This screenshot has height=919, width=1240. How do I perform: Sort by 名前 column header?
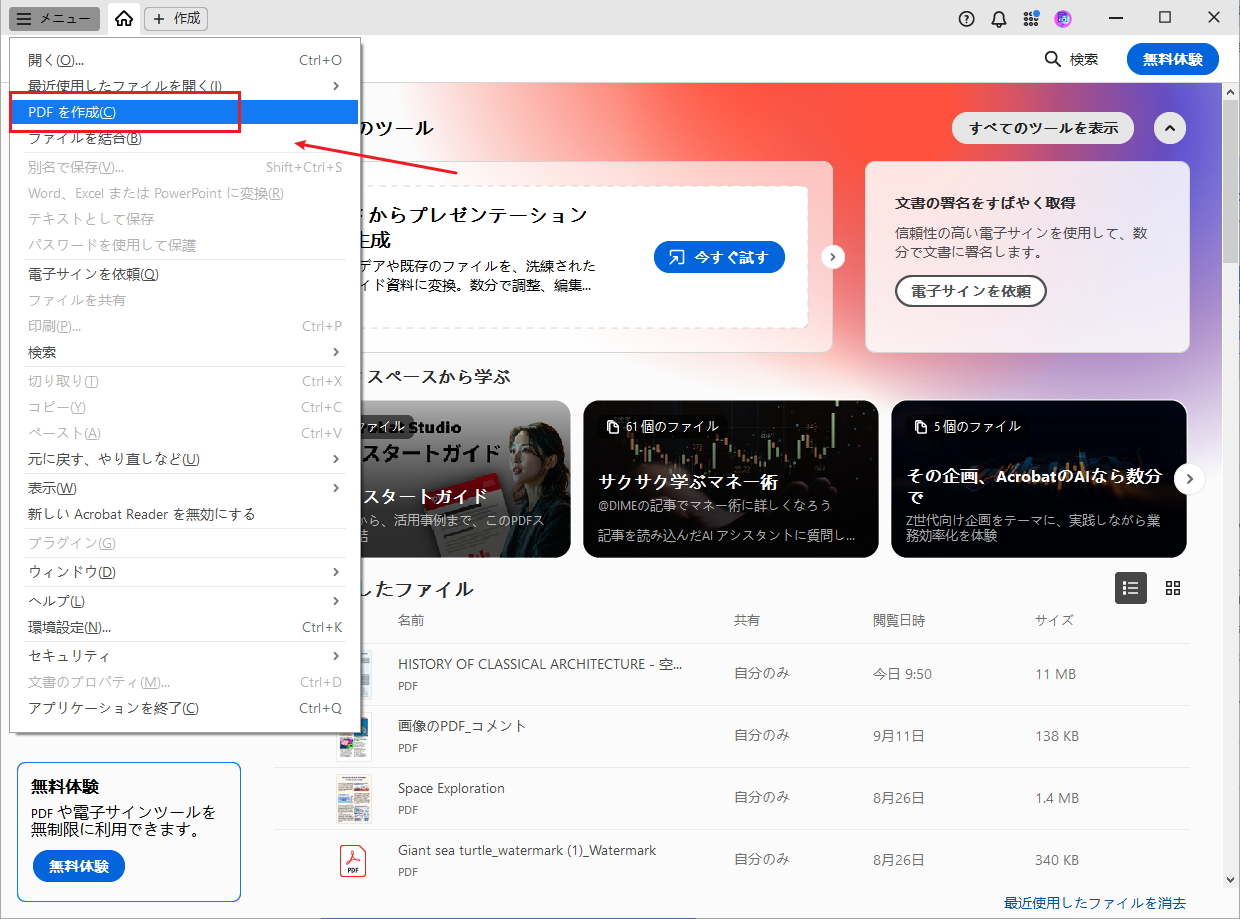411,620
